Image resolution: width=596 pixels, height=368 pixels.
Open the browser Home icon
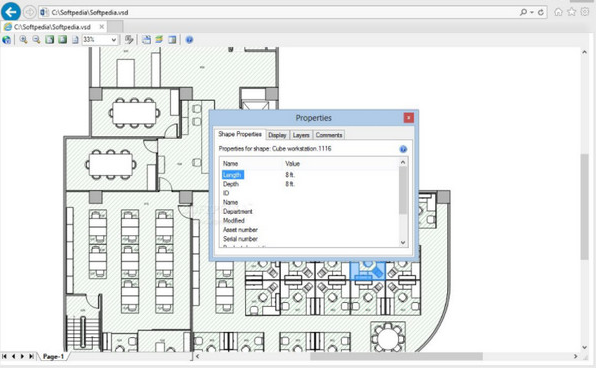click(558, 12)
